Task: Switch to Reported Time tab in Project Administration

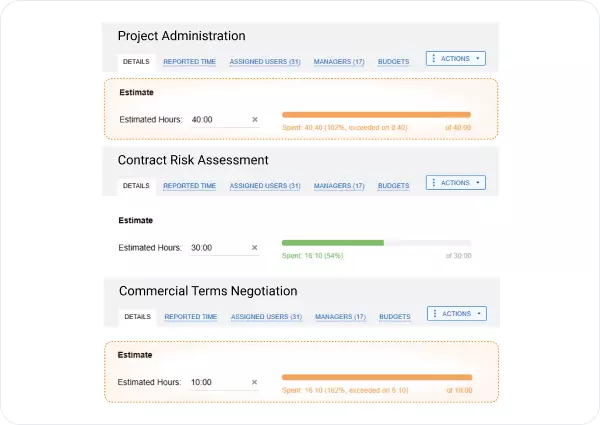Action: point(189,62)
